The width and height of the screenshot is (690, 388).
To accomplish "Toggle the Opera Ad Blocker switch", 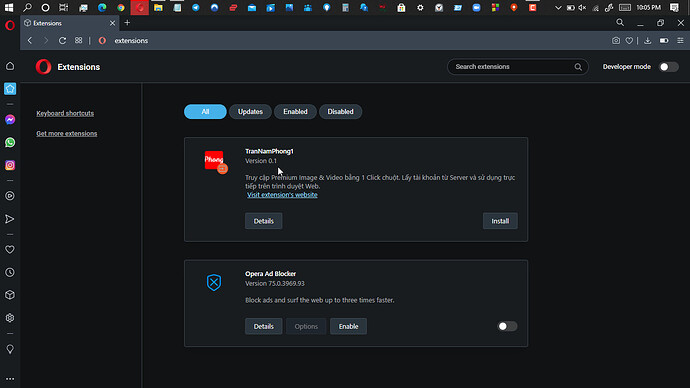I will coord(507,326).
